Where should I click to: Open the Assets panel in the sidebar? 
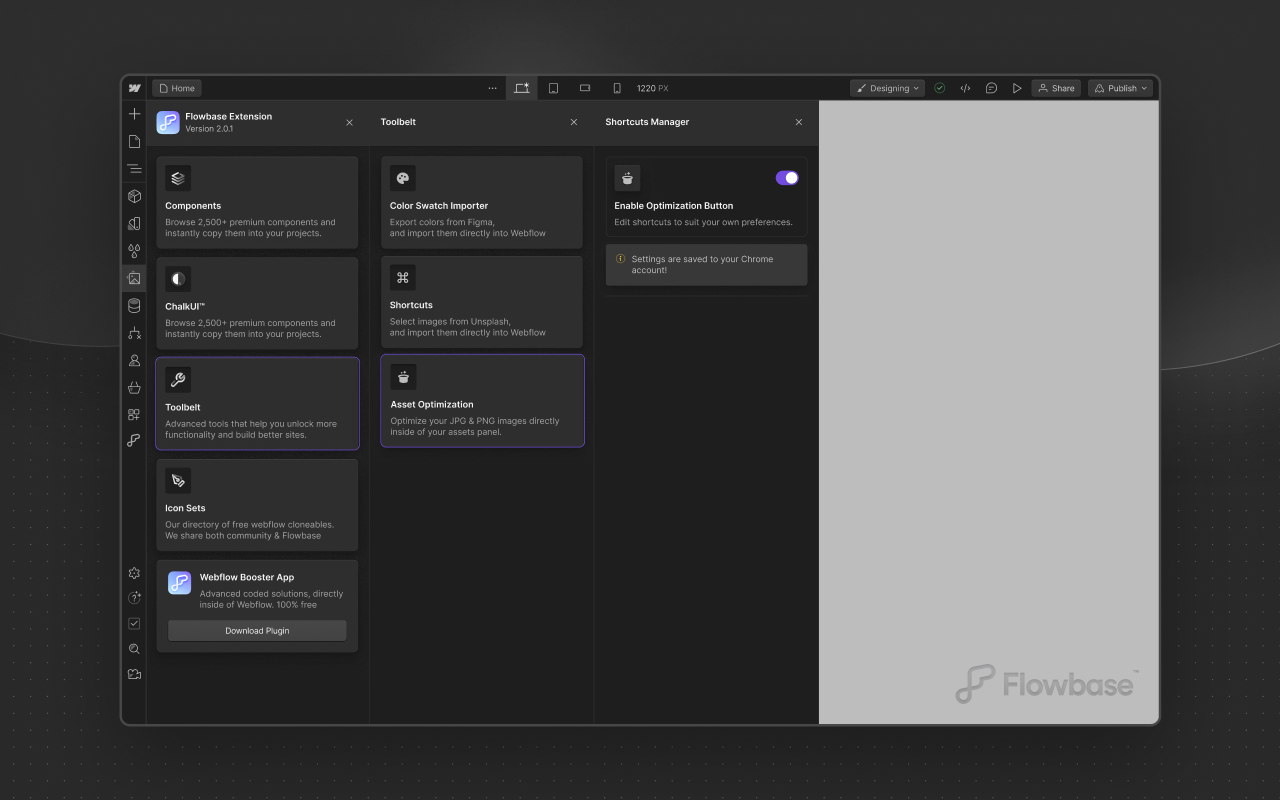click(134, 278)
